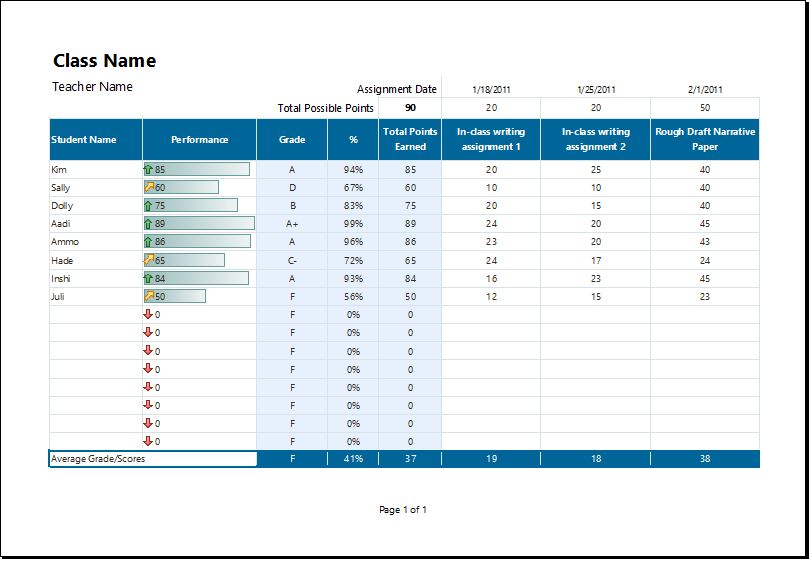Select Hade's performance data bar showing 65
This screenshot has width=809, height=561.
click(x=184, y=260)
